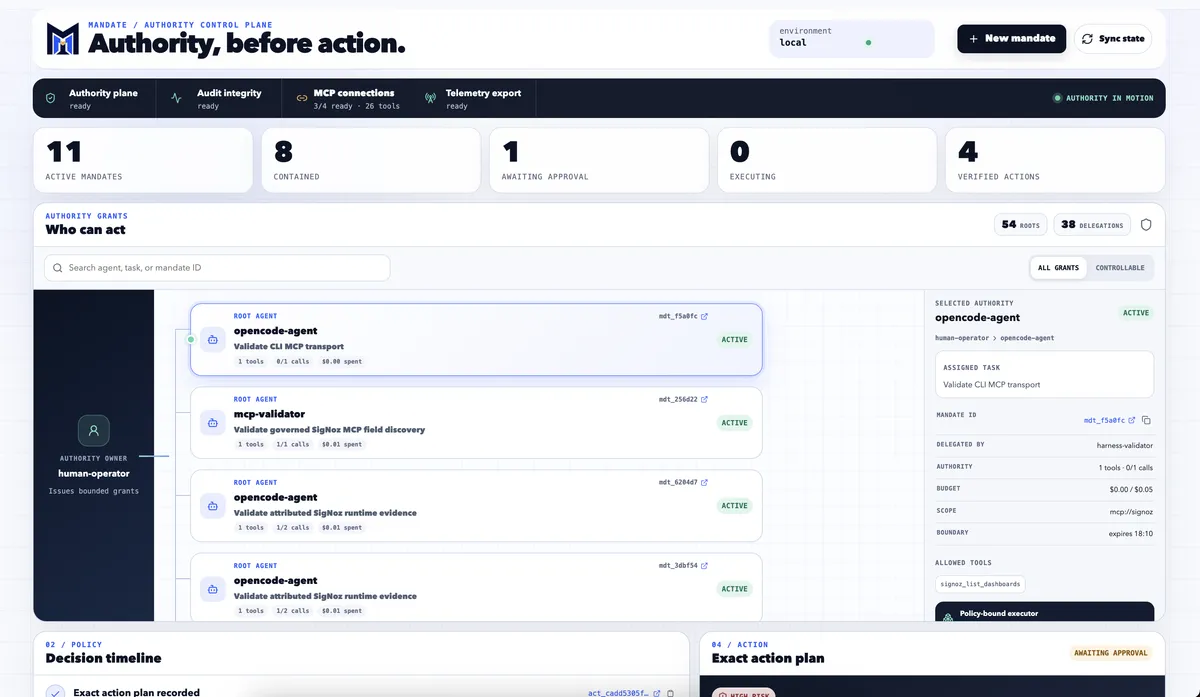
Task: Open the environment local selector
Action: (852, 38)
